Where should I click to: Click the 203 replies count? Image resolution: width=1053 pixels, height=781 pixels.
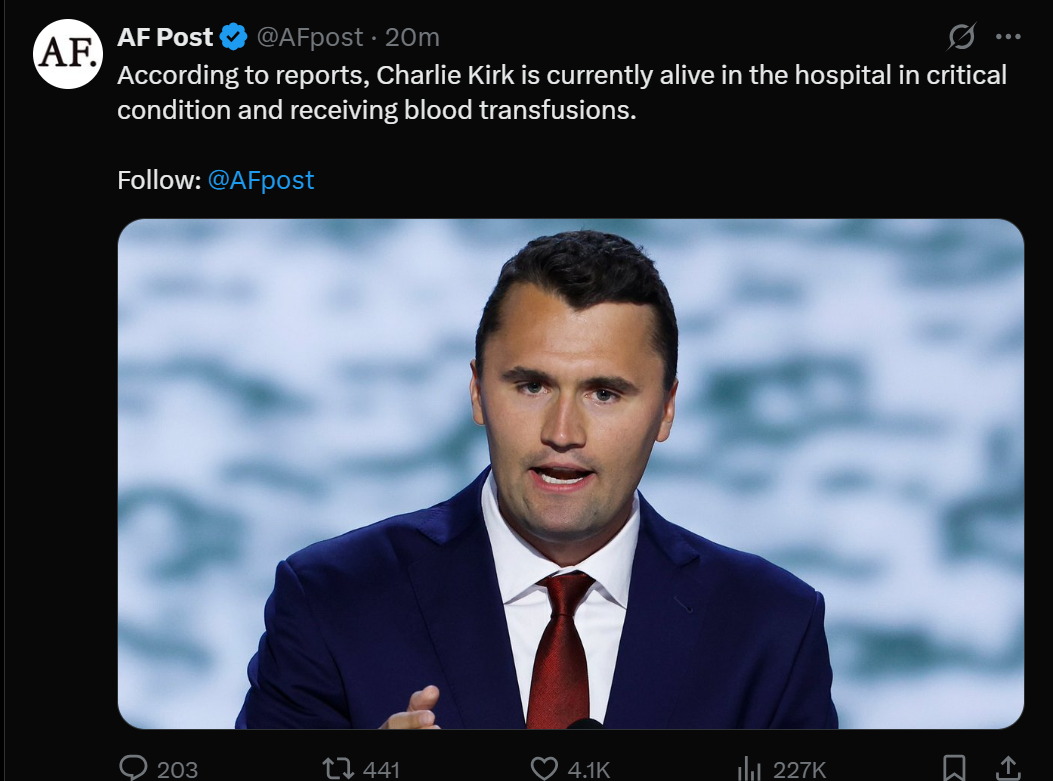point(177,769)
